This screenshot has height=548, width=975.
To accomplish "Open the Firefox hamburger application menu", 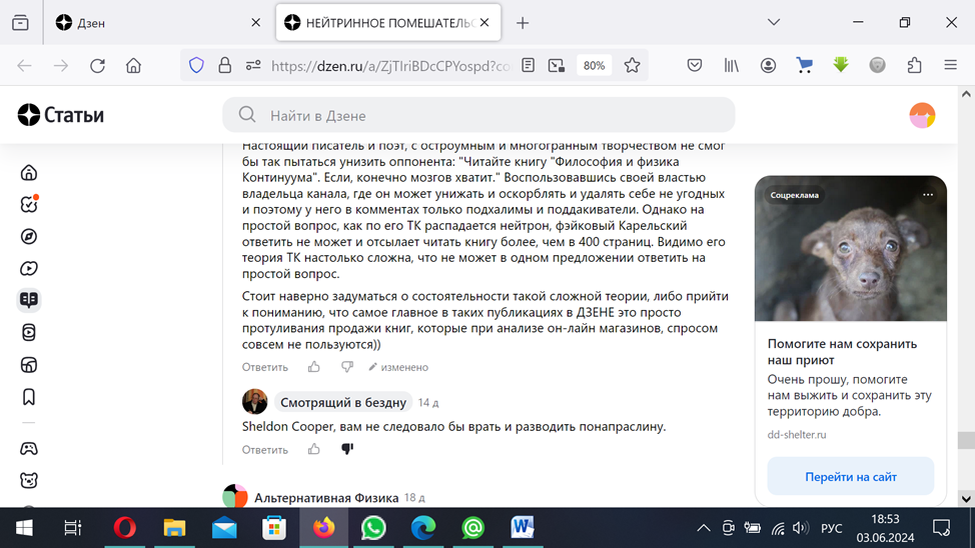I will tap(950, 65).
